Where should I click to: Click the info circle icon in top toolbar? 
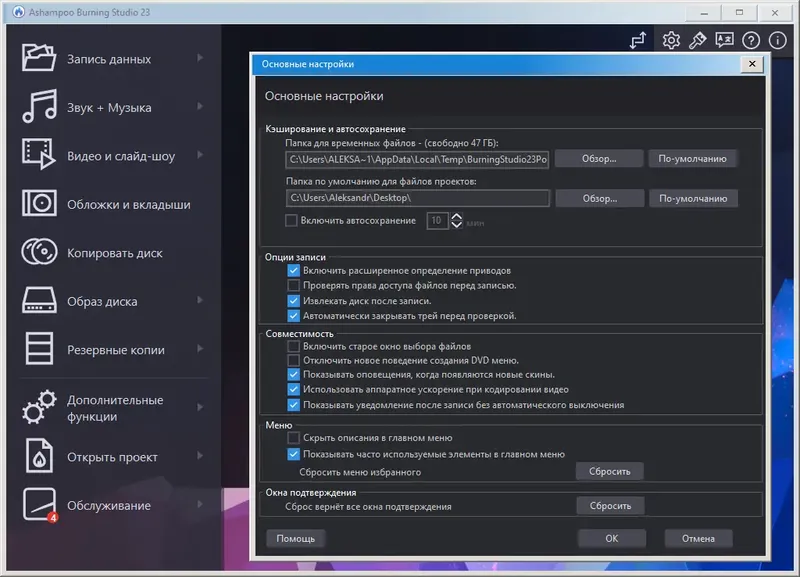(778, 40)
